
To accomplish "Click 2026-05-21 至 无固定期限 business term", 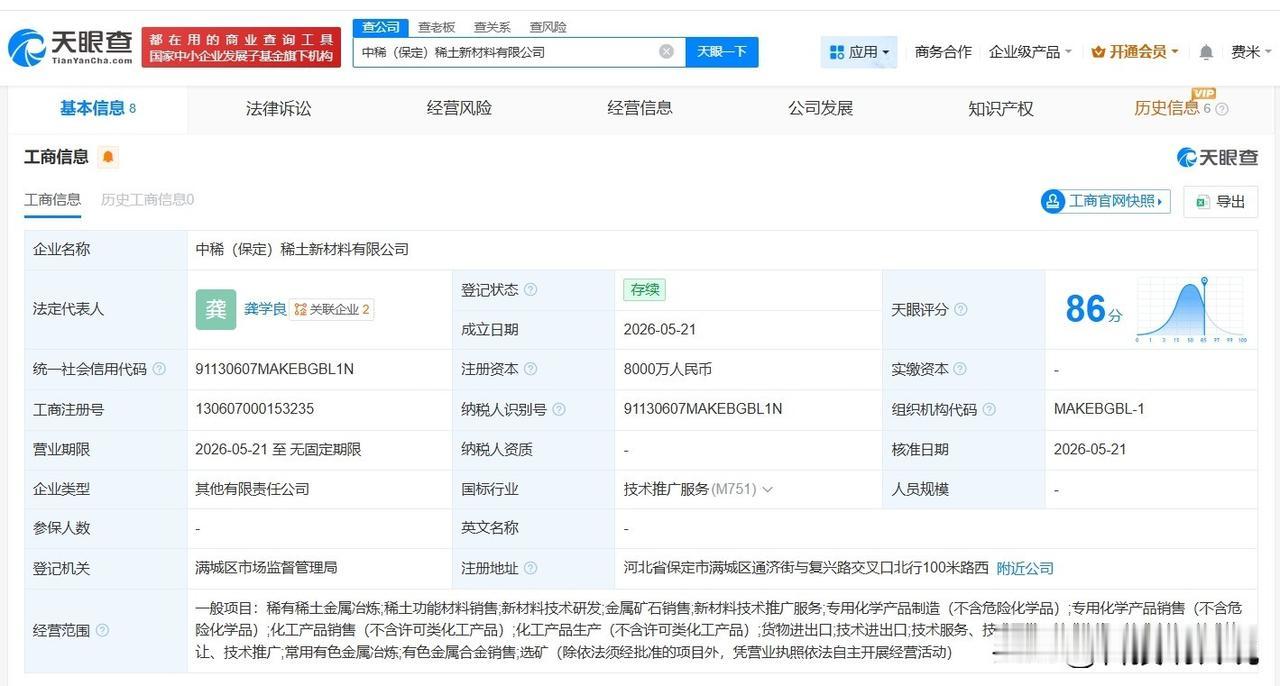I will (278, 449).
